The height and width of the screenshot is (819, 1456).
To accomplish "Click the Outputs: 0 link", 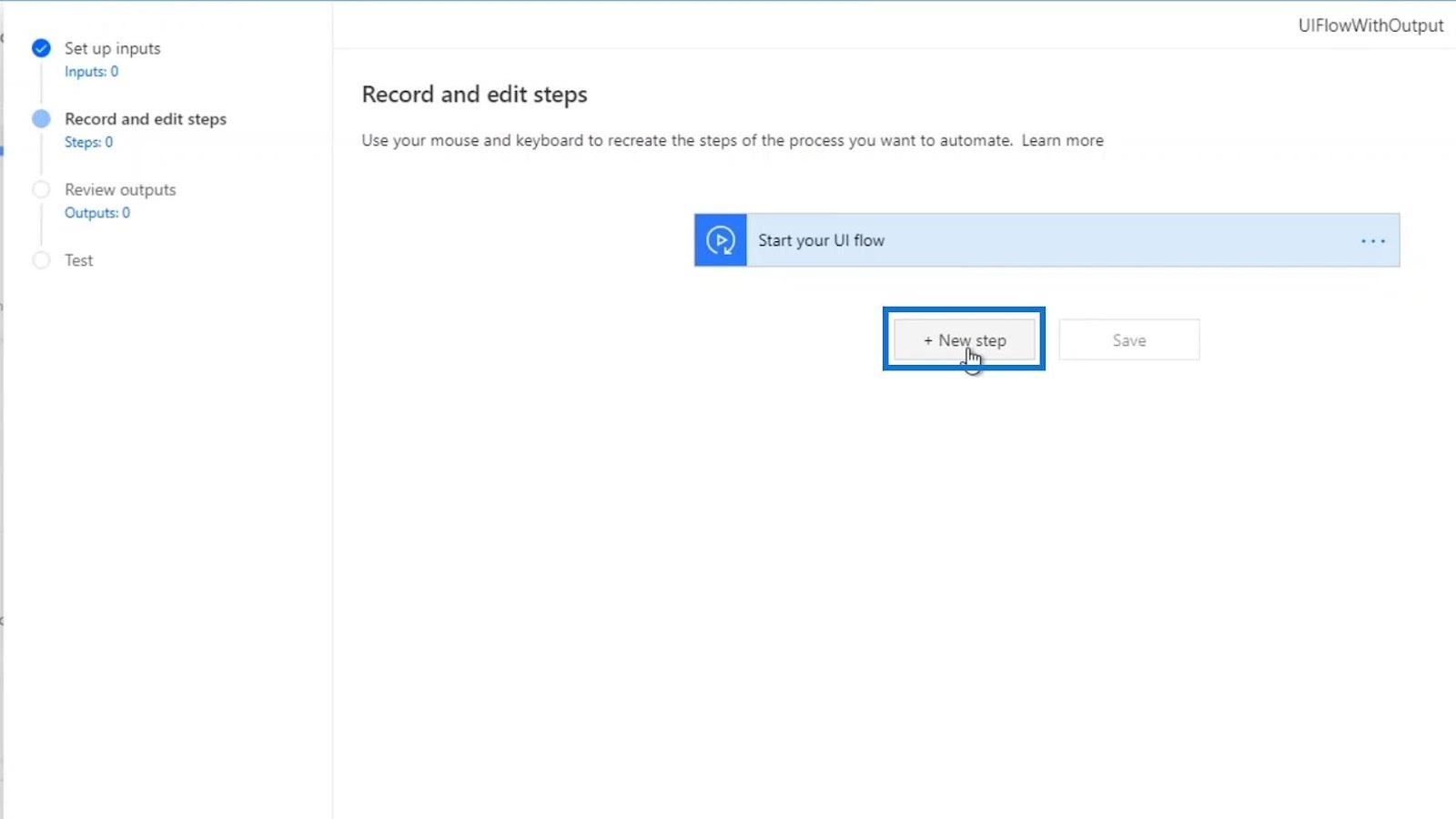I will 97,213.
